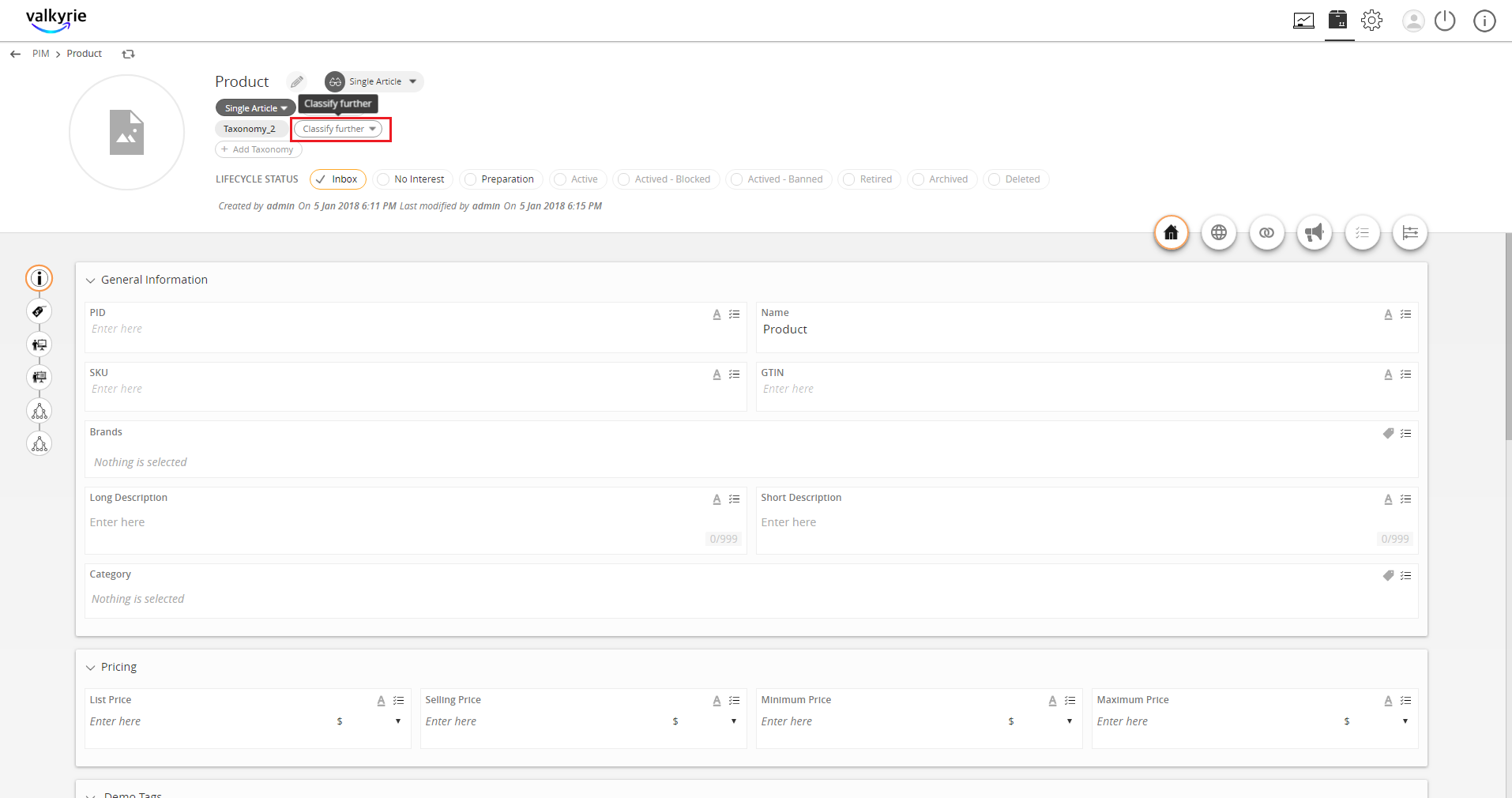Jump to General Information sidebar icon

tap(39, 278)
